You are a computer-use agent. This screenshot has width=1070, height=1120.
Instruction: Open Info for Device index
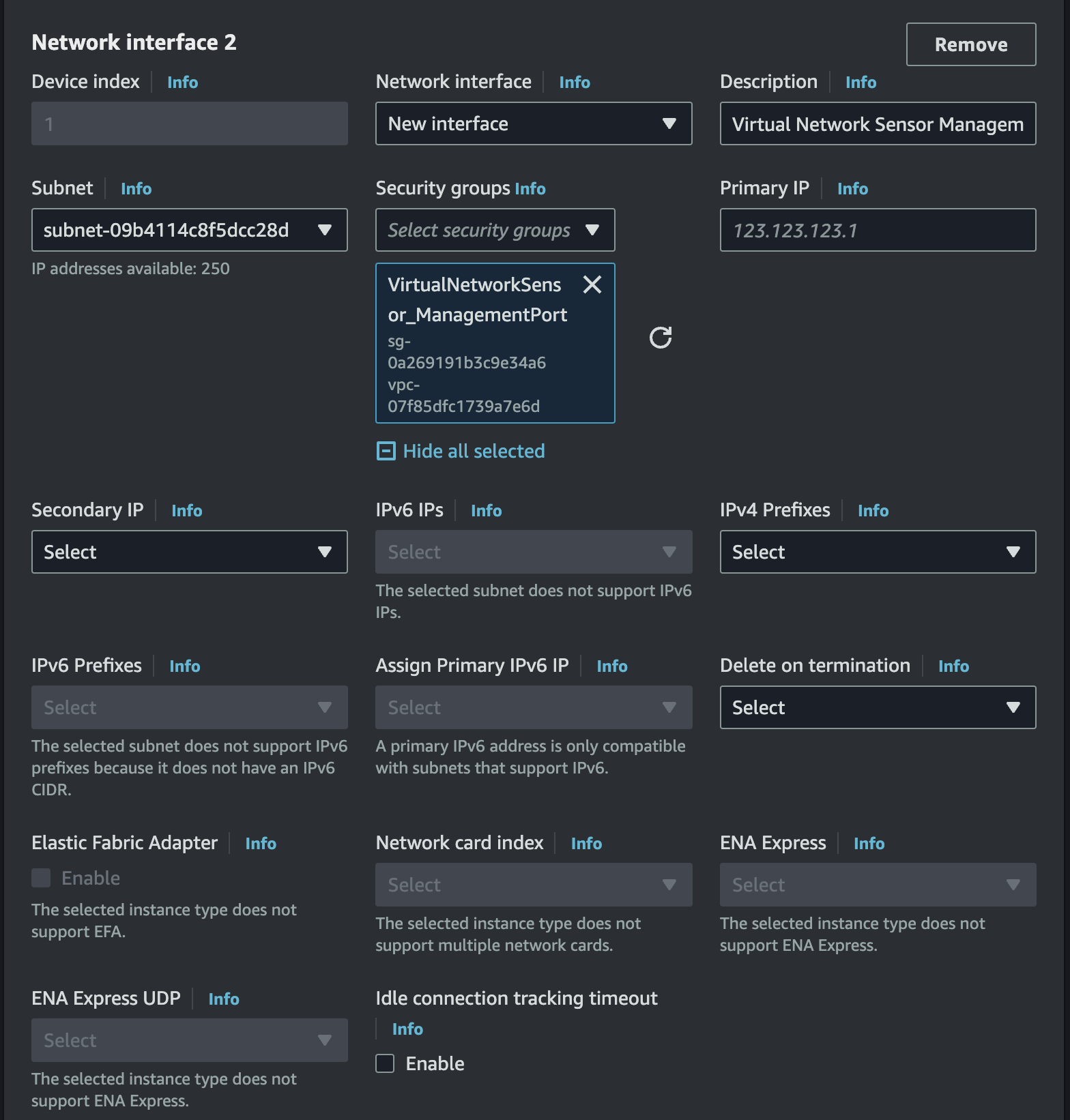pos(182,82)
